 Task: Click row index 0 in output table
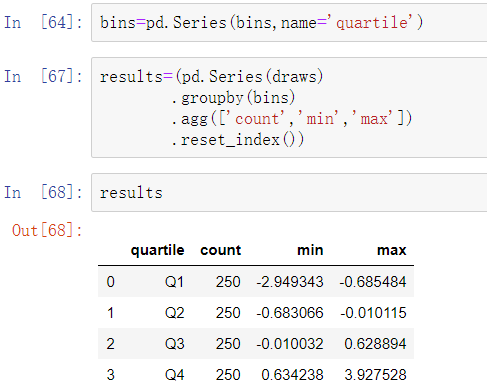111,282
